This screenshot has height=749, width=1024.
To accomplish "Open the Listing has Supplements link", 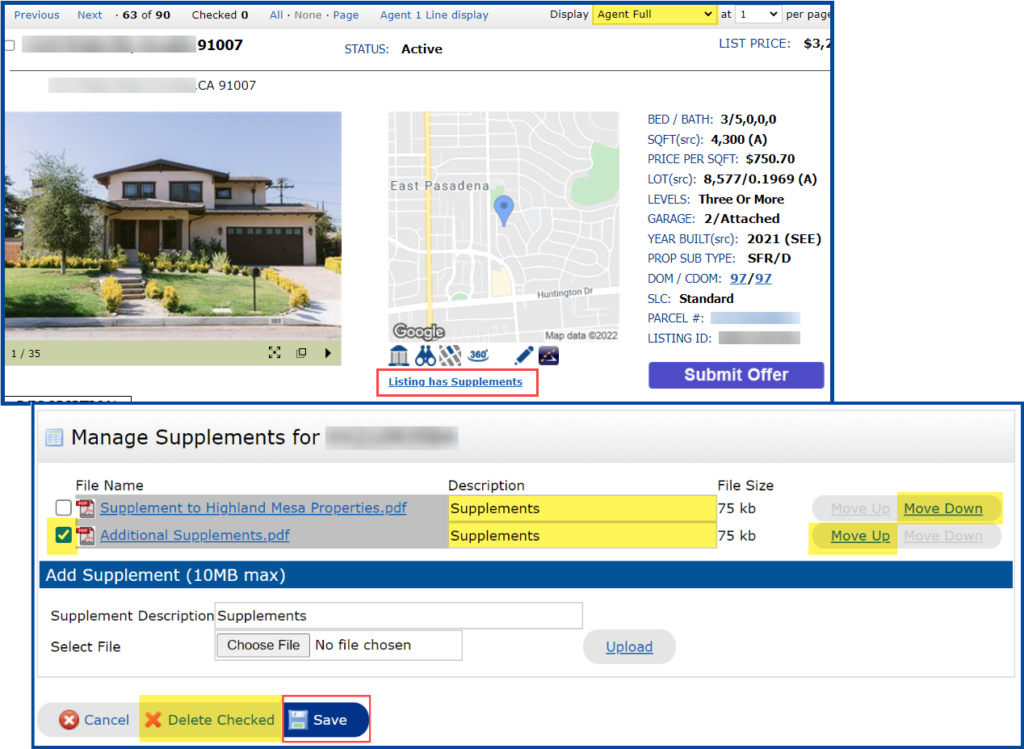I will tap(456, 383).
